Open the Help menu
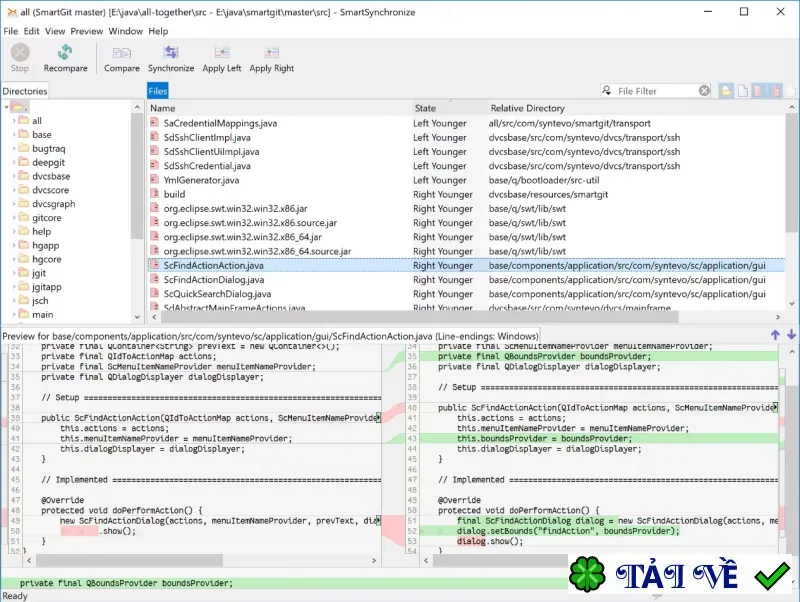The image size is (800, 602). pyautogui.click(x=158, y=31)
